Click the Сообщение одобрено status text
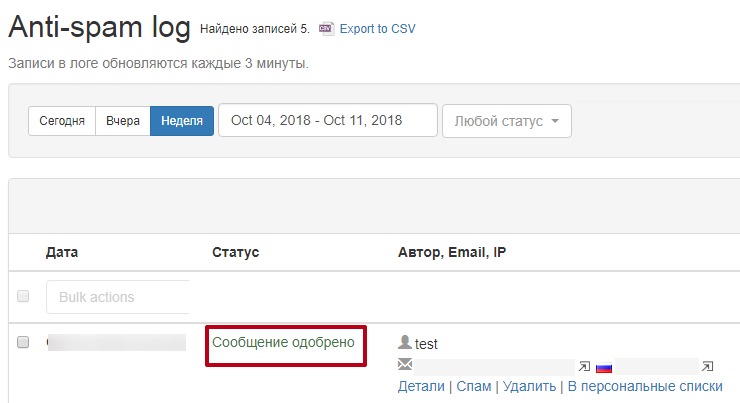This screenshot has width=740, height=403. [x=283, y=342]
